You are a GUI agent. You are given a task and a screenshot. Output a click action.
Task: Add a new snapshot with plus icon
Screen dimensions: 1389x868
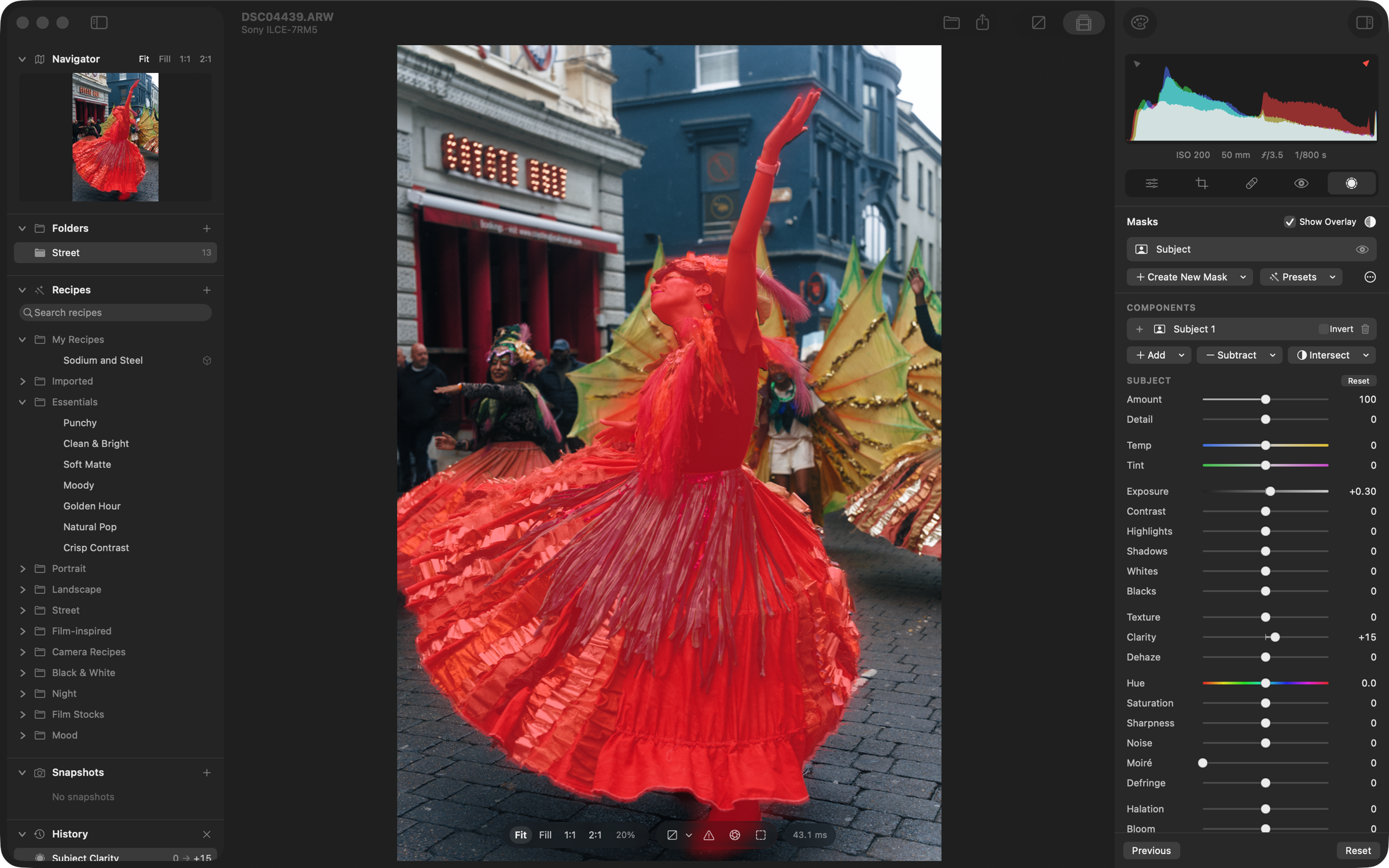coord(207,773)
